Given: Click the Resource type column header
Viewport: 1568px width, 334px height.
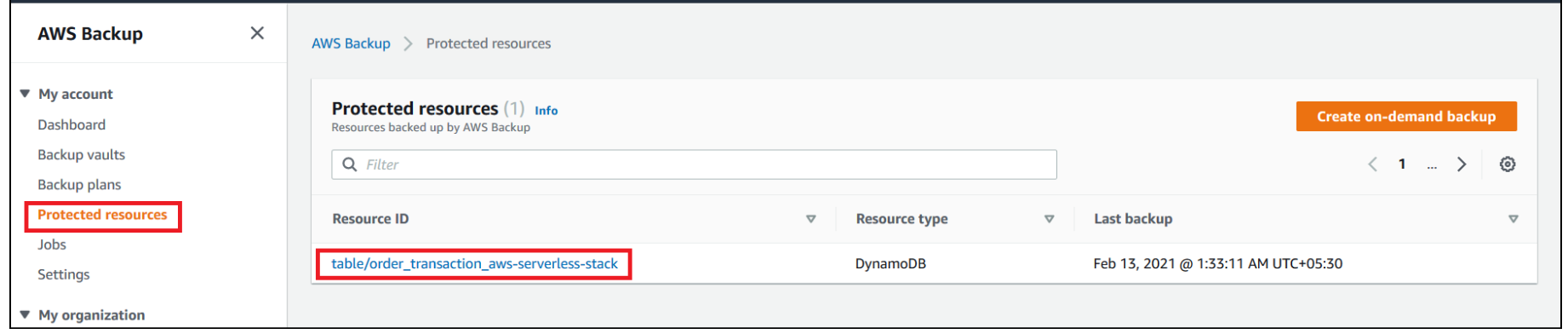Looking at the screenshot, I should click(x=901, y=219).
